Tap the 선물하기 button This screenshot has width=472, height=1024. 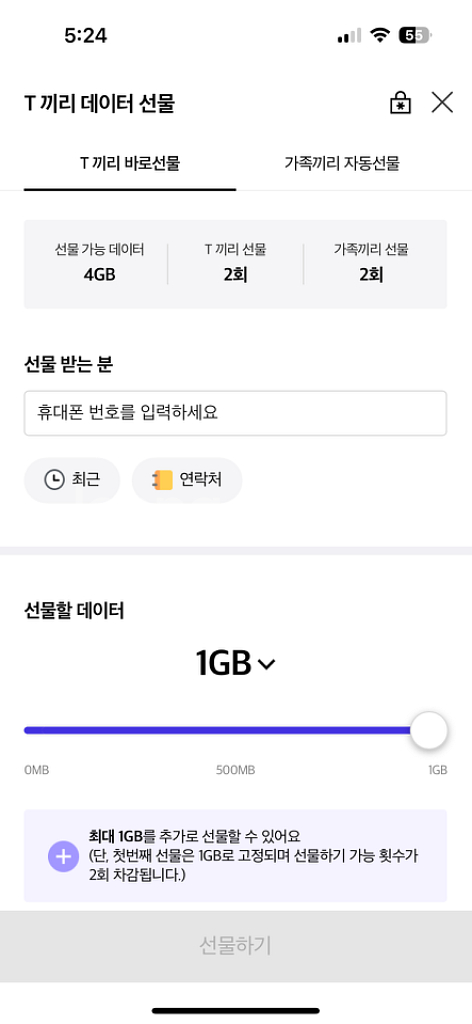[236, 946]
